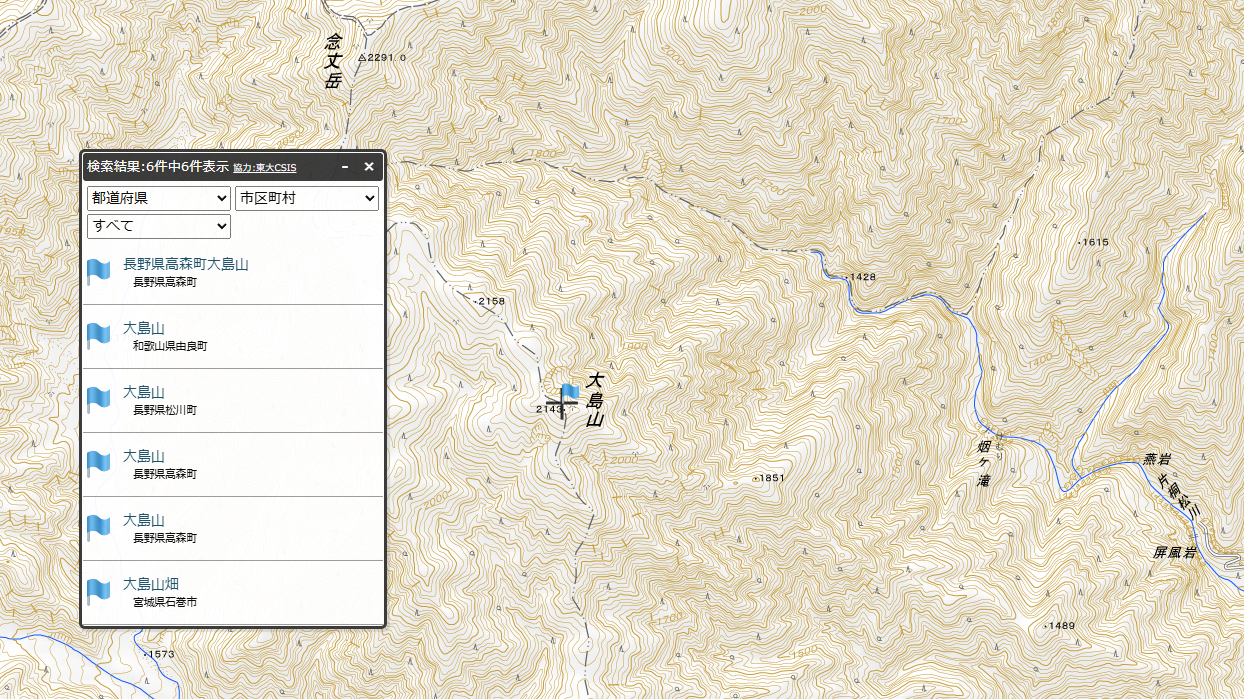Screen dimensions: 1244x699
Task: Click the flag icon of the fifth search result
Action: point(98,528)
